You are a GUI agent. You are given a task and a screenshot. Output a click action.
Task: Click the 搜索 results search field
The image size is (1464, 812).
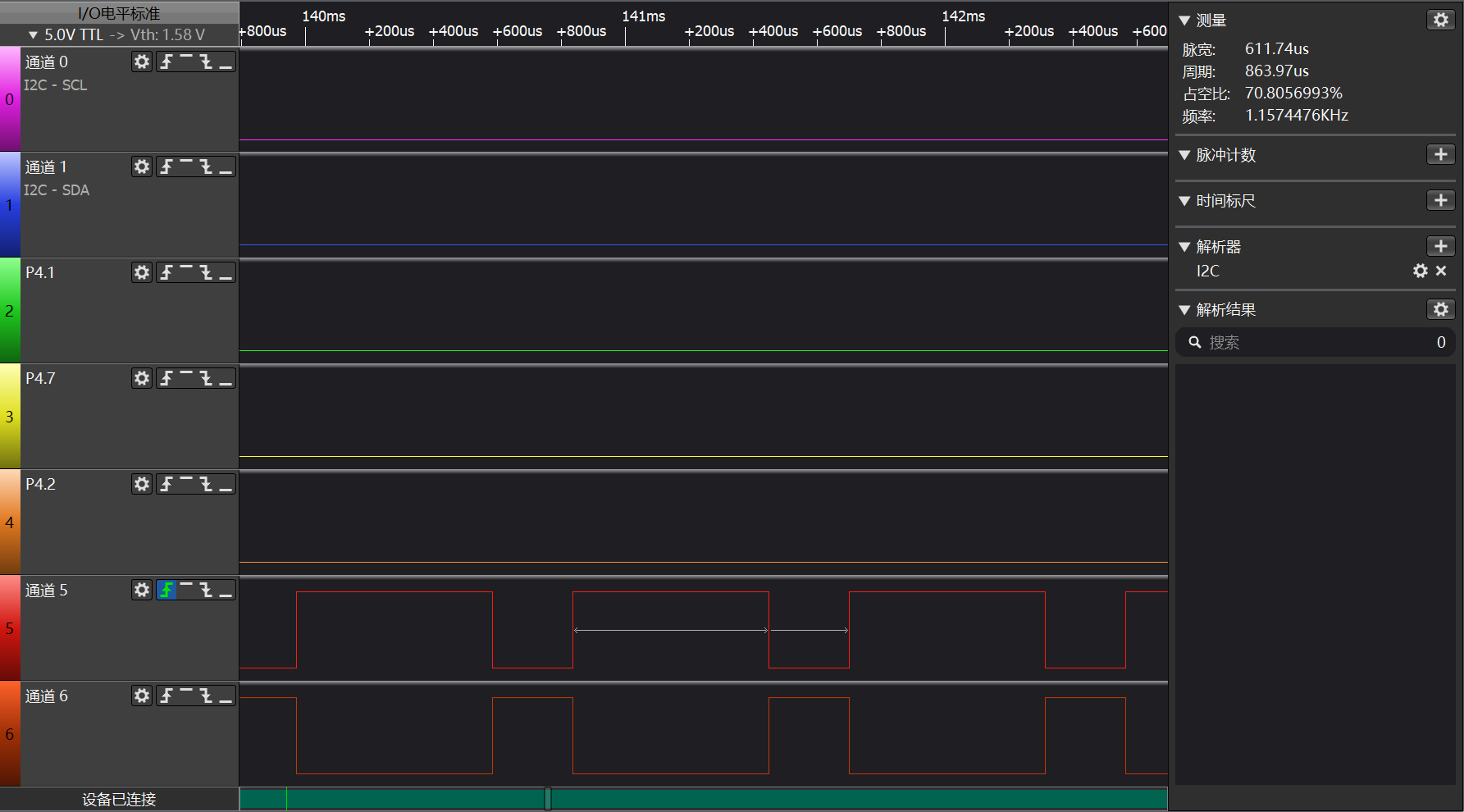1316,343
